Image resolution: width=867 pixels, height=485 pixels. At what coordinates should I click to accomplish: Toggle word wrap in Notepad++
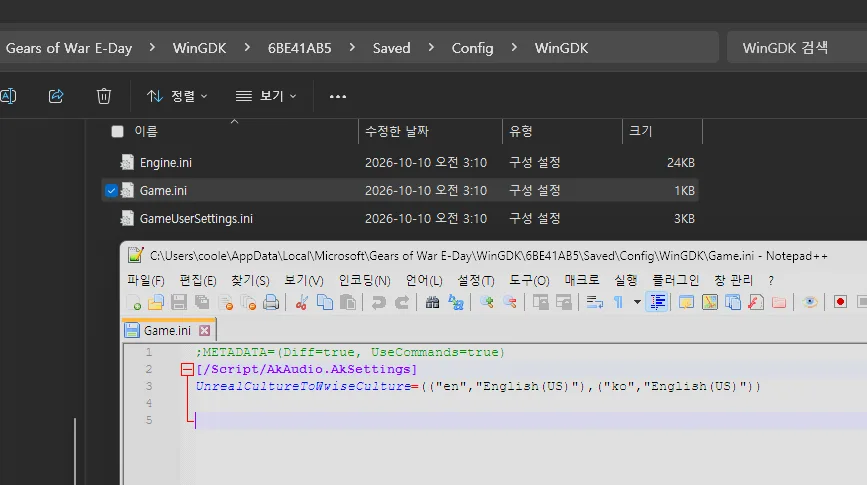click(594, 303)
